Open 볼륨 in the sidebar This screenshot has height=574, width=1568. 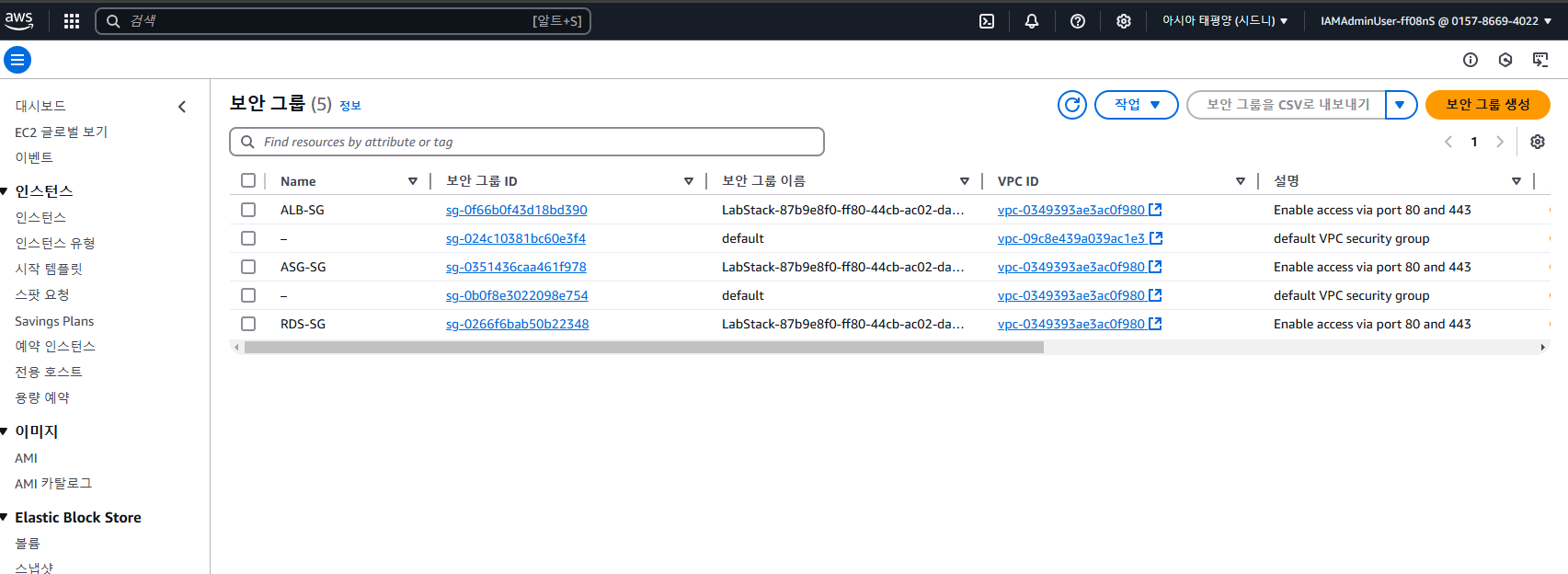(x=28, y=544)
